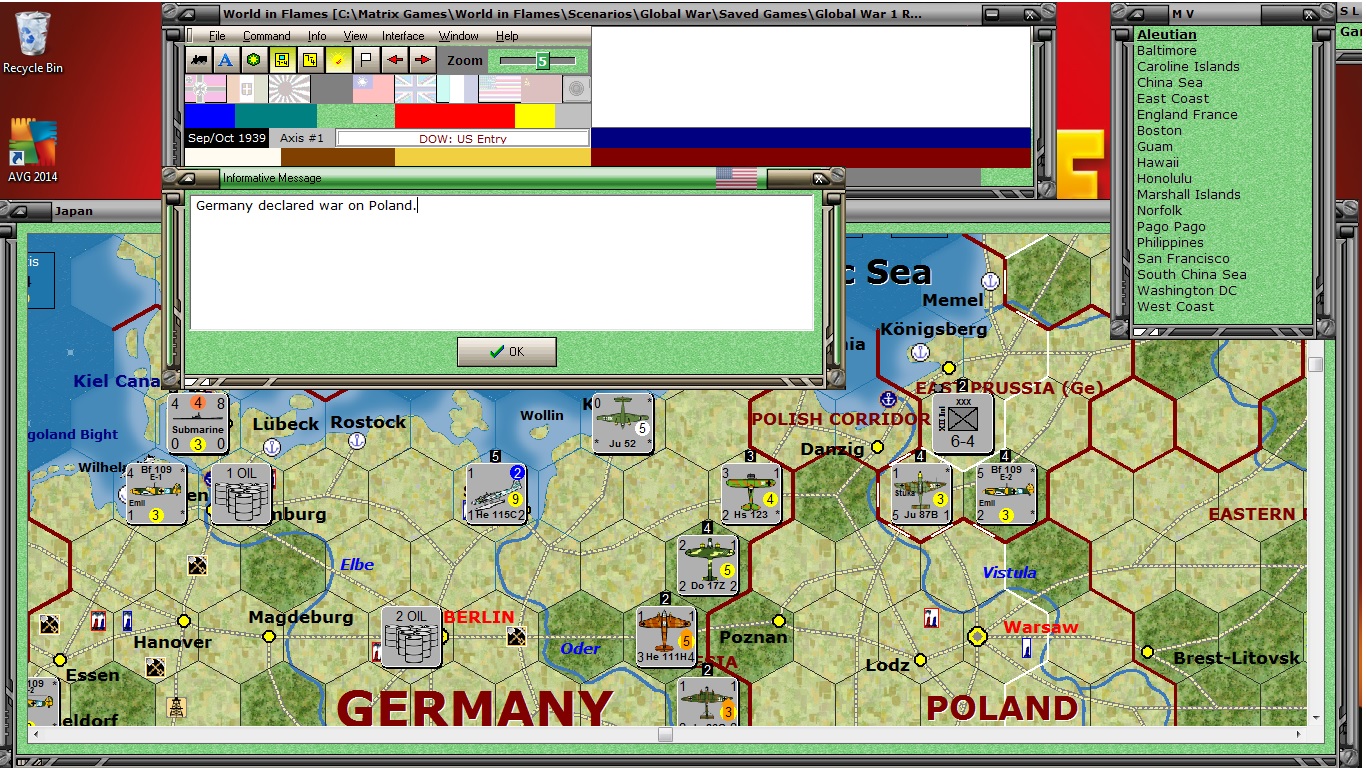Select San Francisco in the M V list
Image resolution: width=1366 pixels, height=768 pixels.
(1183, 258)
